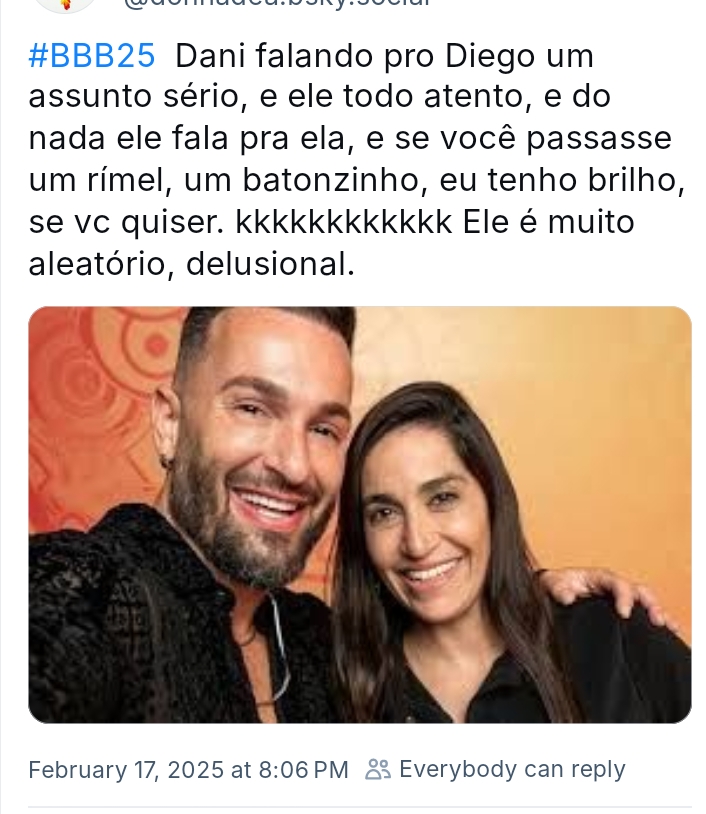
Task: Click the people icon beside Everybody can reply
Action: pyautogui.click(x=378, y=769)
